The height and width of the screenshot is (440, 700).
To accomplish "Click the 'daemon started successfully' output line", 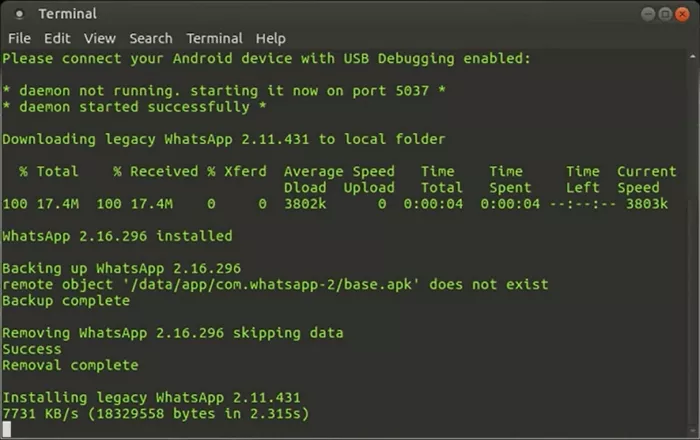I will click(134, 107).
